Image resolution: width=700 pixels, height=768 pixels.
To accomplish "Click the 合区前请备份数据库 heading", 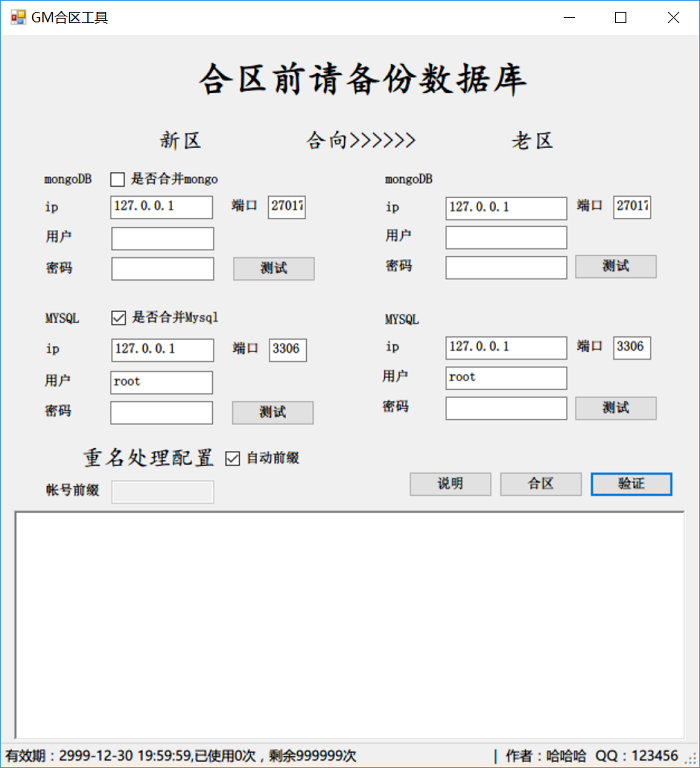I will click(x=363, y=79).
